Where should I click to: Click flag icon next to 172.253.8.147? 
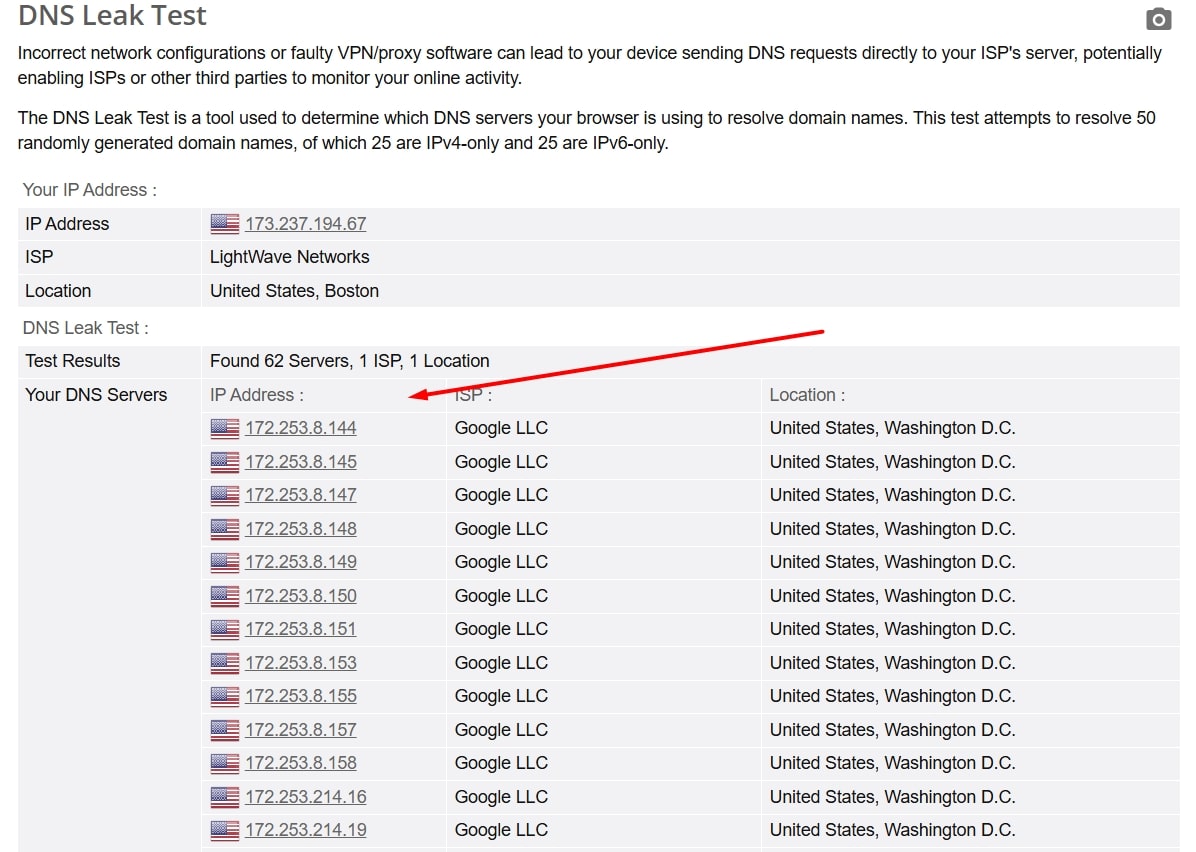[x=225, y=495]
